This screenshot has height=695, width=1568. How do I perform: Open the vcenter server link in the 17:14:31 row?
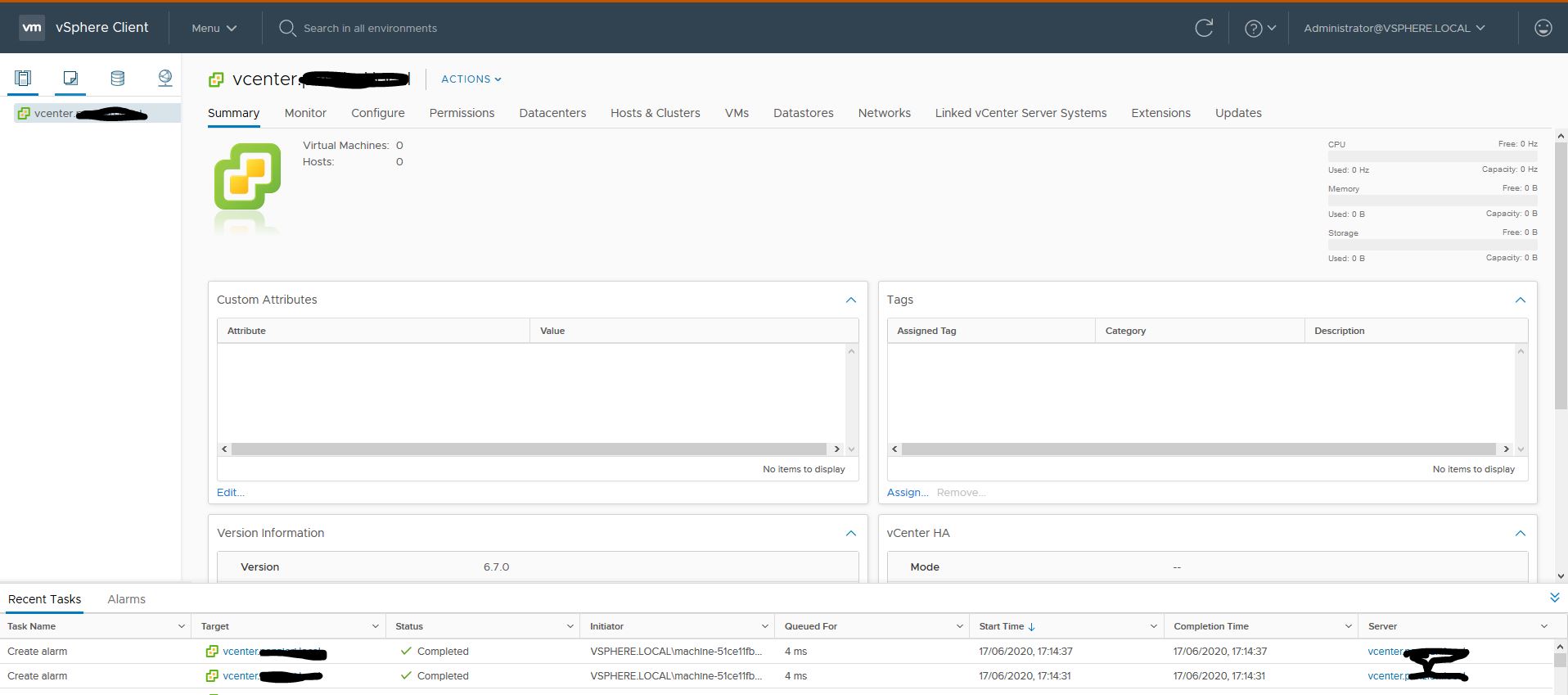pos(1417,676)
